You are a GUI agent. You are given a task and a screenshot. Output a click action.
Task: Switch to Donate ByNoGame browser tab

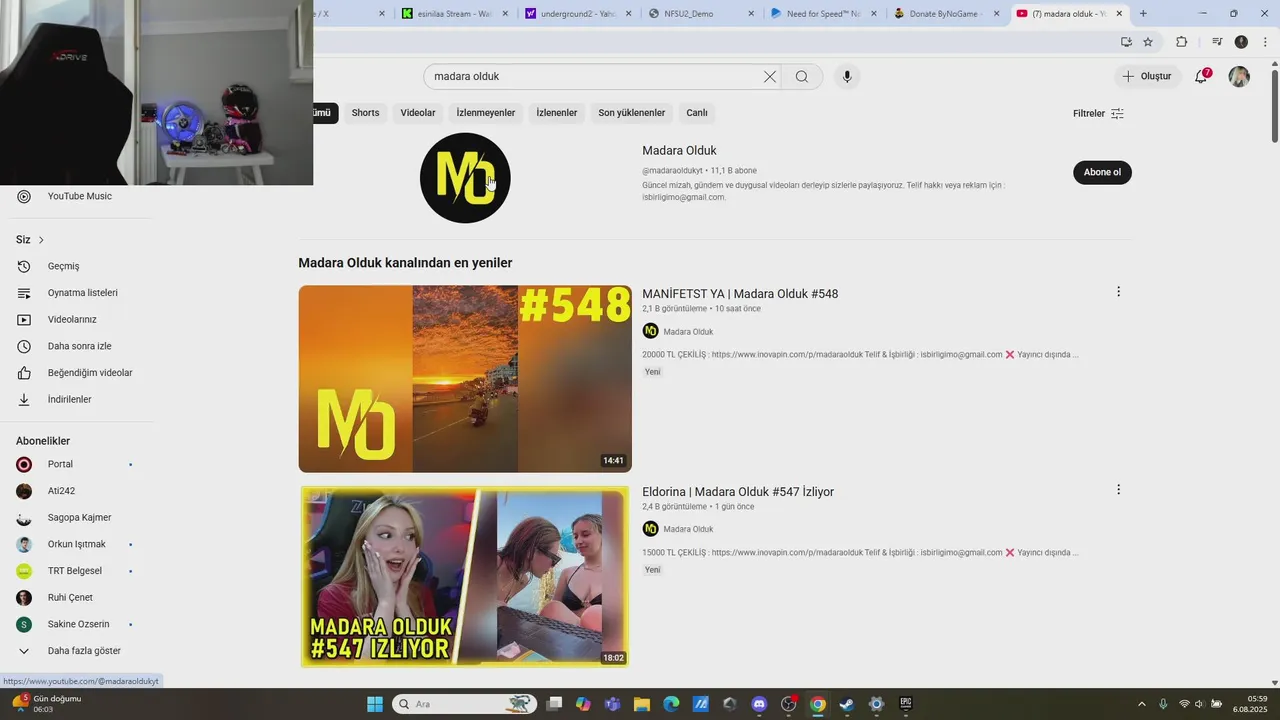940,14
